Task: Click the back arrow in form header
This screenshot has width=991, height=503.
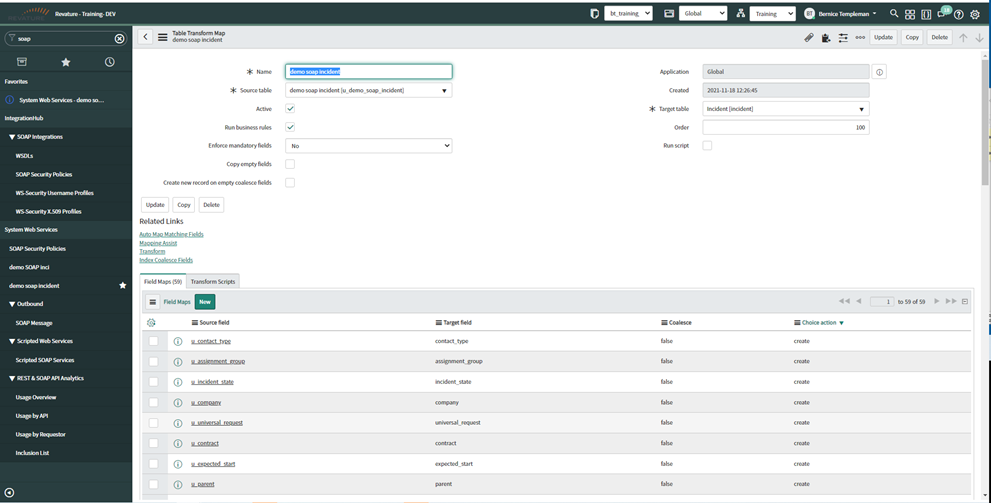Action: tap(145, 37)
